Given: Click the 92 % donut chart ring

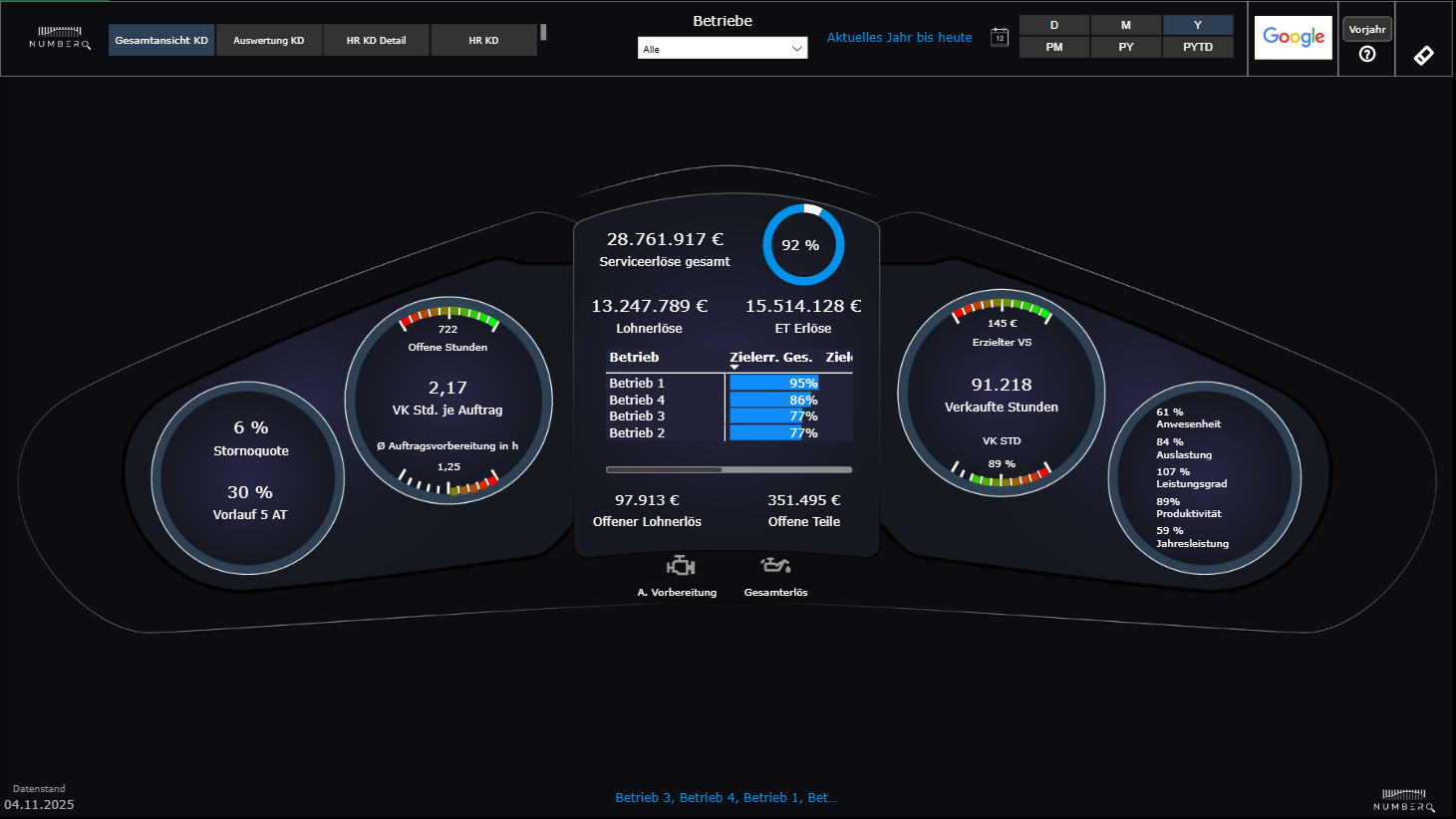Looking at the screenshot, I should tap(803, 245).
